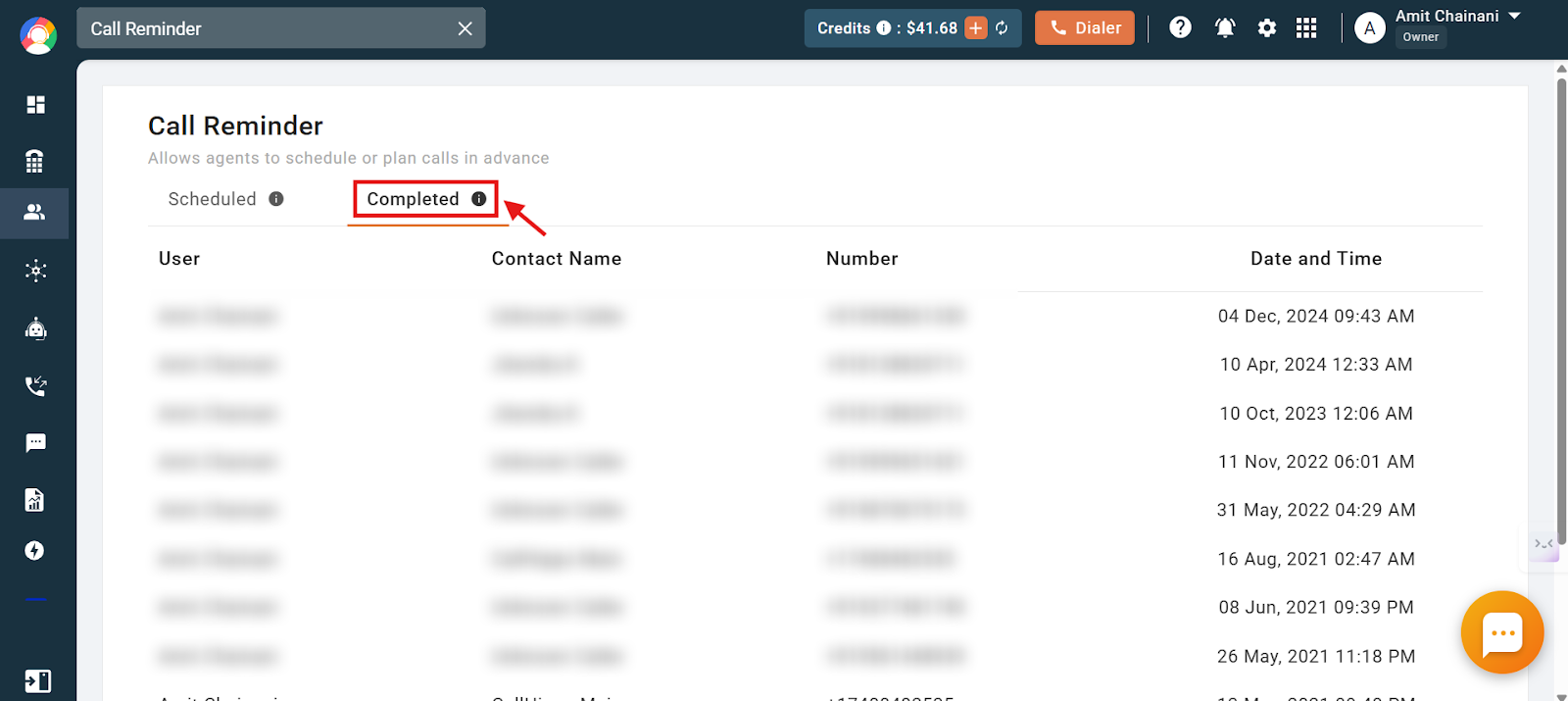
Task: Select the Completed tab
Action: tap(413, 199)
